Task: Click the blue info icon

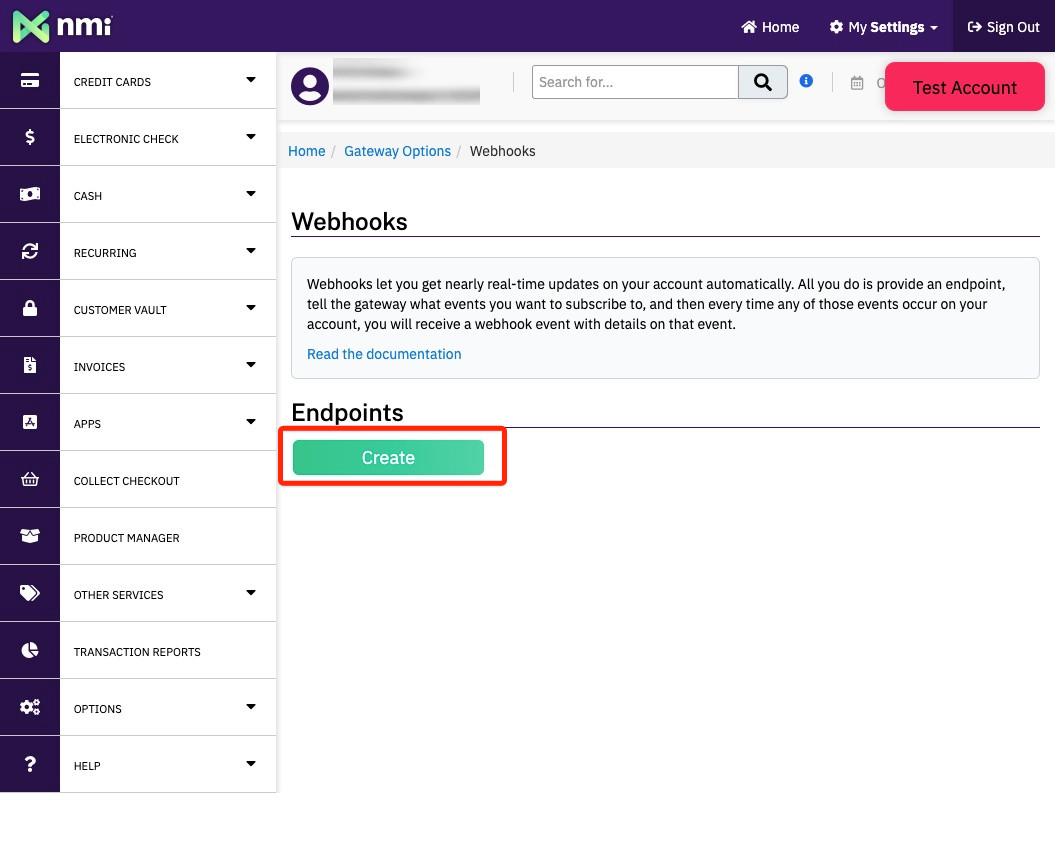Action: [806, 81]
